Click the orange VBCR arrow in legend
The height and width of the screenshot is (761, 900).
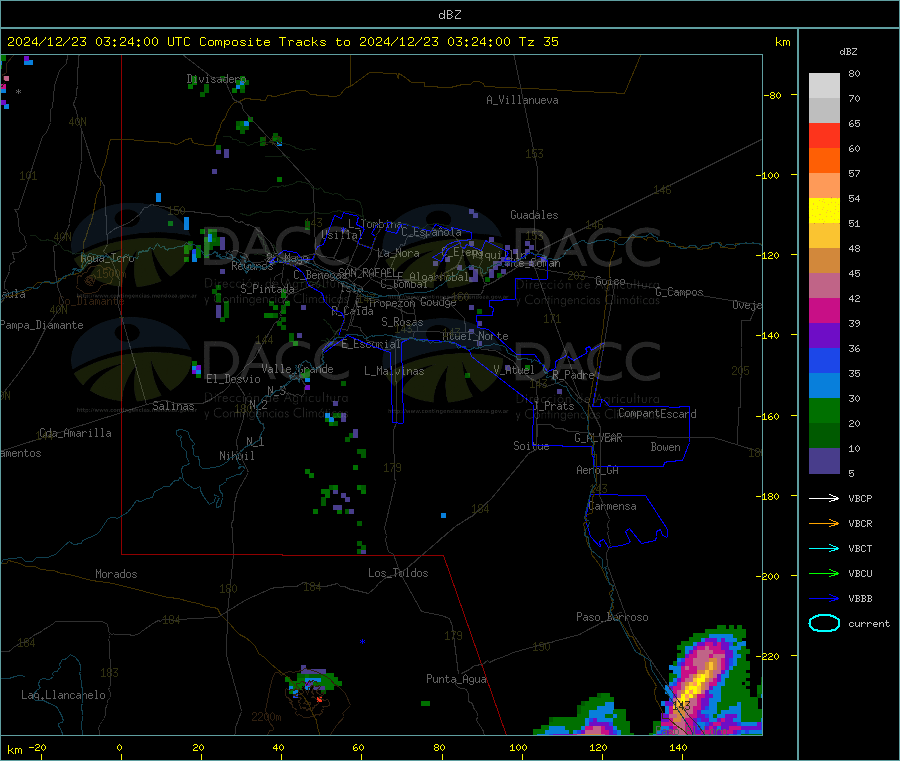coord(824,523)
